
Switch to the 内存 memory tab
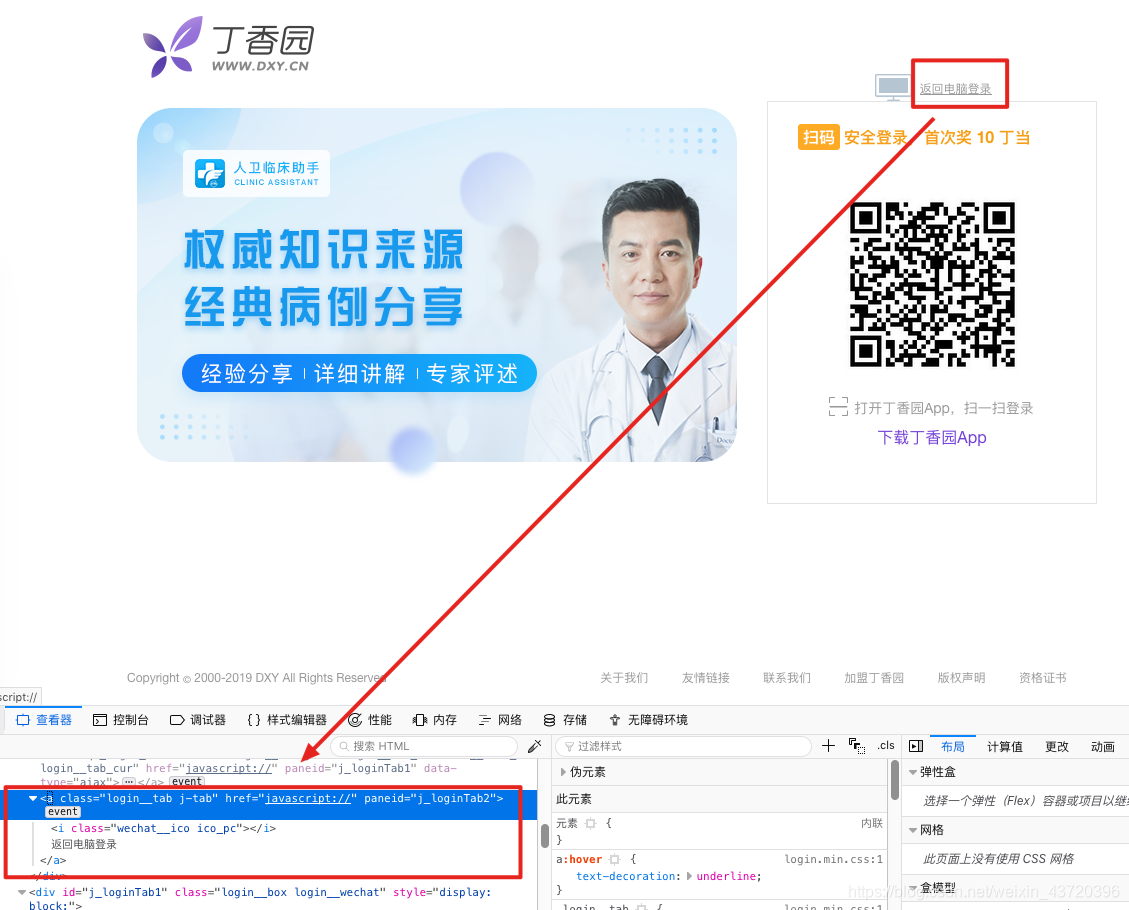click(435, 720)
